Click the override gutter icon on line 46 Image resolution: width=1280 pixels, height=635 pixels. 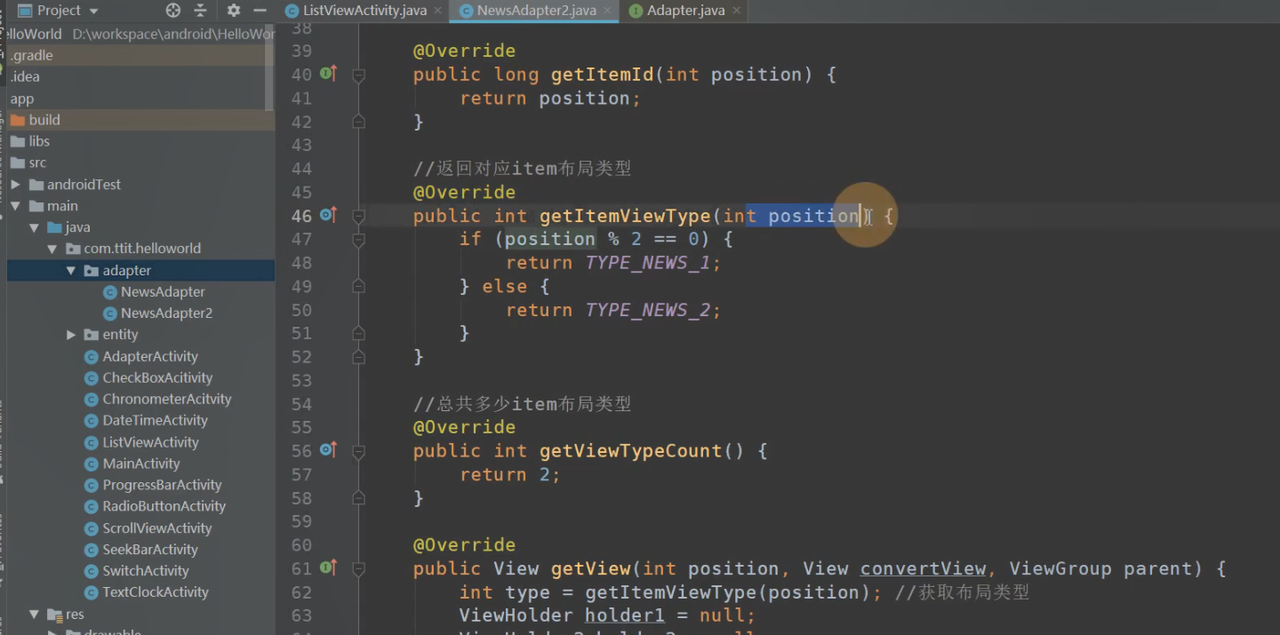tap(328, 215)
